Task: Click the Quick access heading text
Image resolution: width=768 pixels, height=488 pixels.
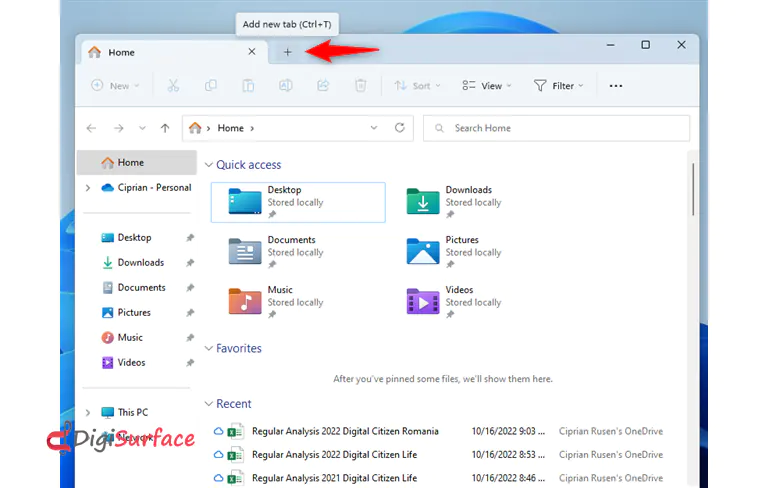Action: (x=249, y=165)
